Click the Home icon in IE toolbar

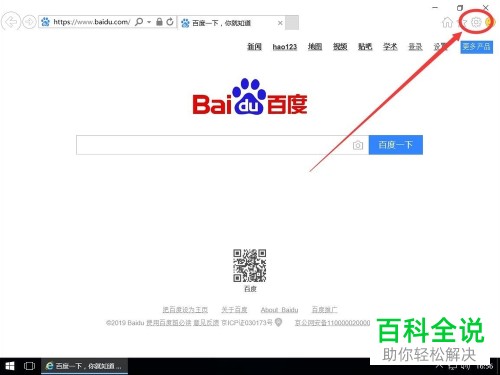447,22
